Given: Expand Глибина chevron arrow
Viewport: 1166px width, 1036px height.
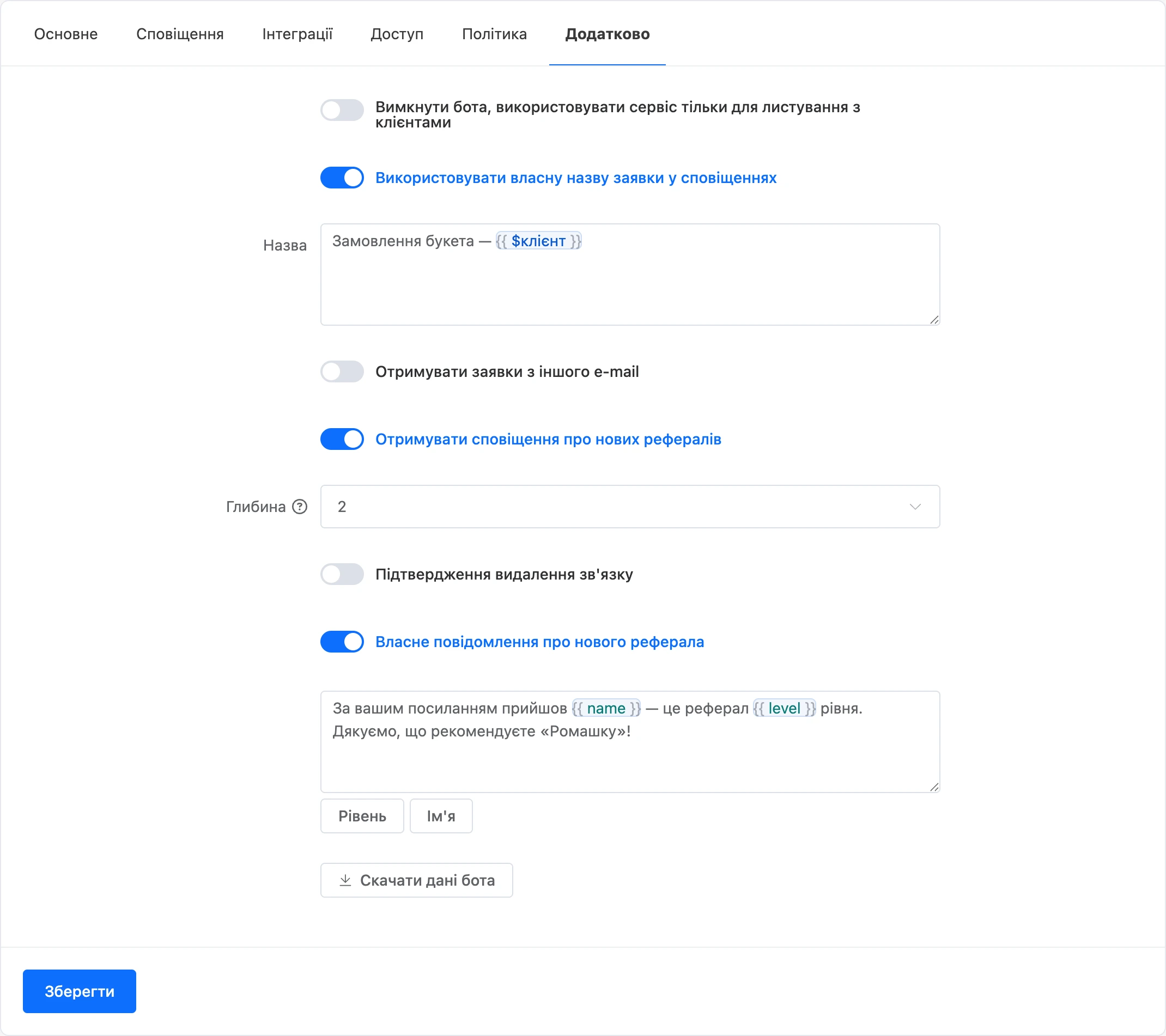Looking at the screenshot, I should (x=915, y=507).
